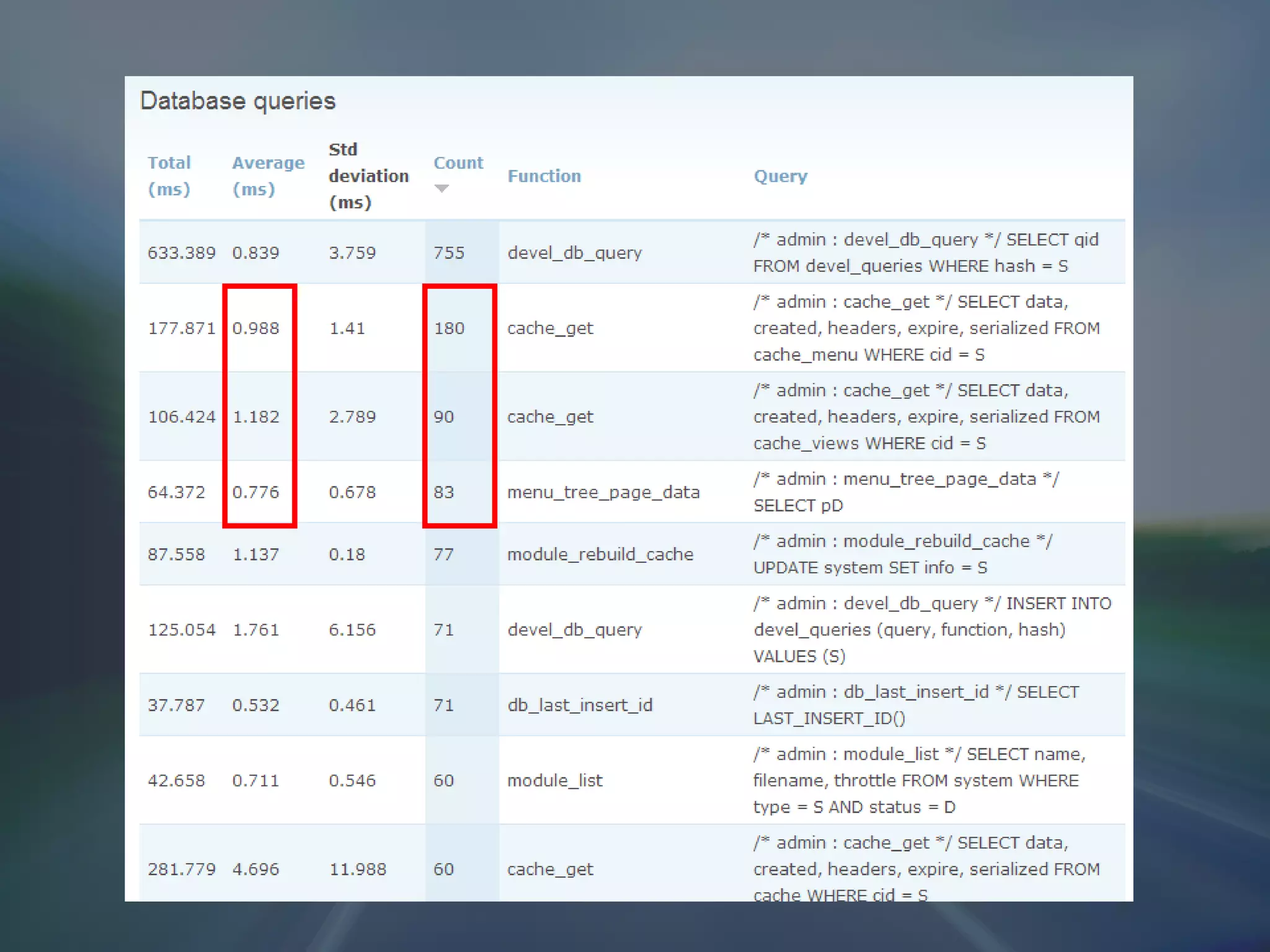Select the 755 count cell
The width and height of the screenshot is (1270, 952).
[448, 253]
